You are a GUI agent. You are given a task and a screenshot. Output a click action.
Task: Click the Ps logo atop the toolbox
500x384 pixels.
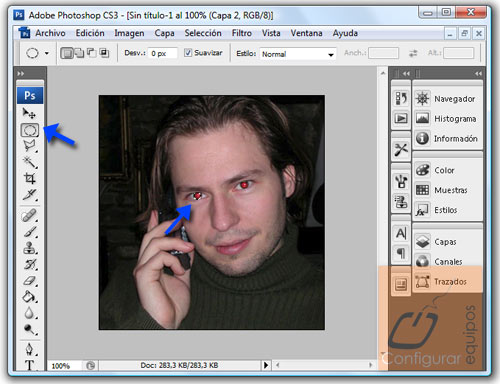click(x=30, y=96)
